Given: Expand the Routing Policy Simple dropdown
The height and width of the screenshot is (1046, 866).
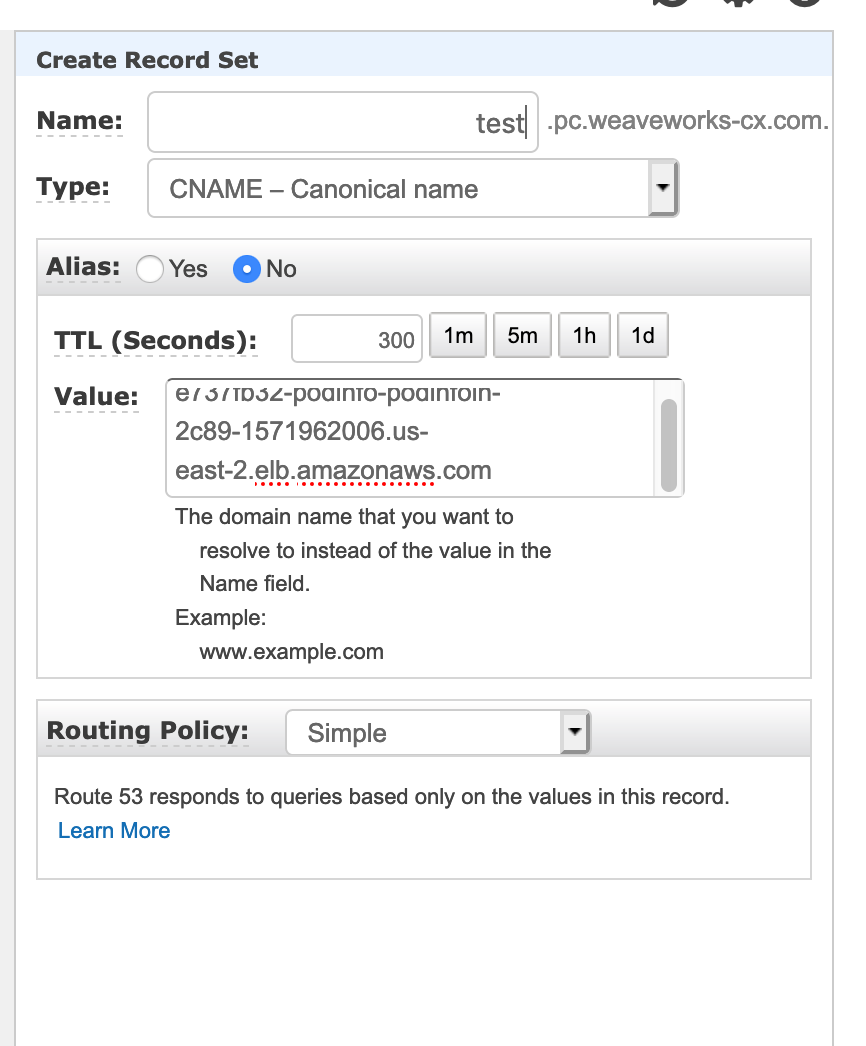Looking at the screenshot, I should 438,732.
